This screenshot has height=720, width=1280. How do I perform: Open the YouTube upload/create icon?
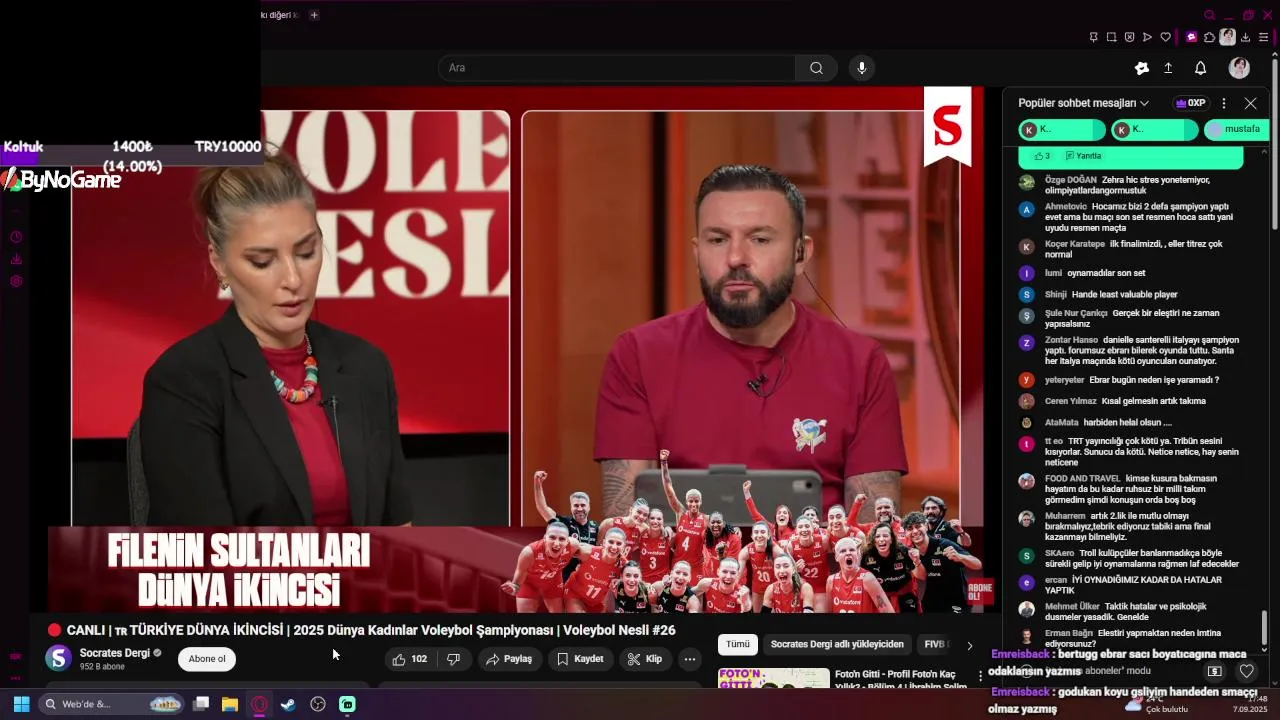[x=1168, y=68]
